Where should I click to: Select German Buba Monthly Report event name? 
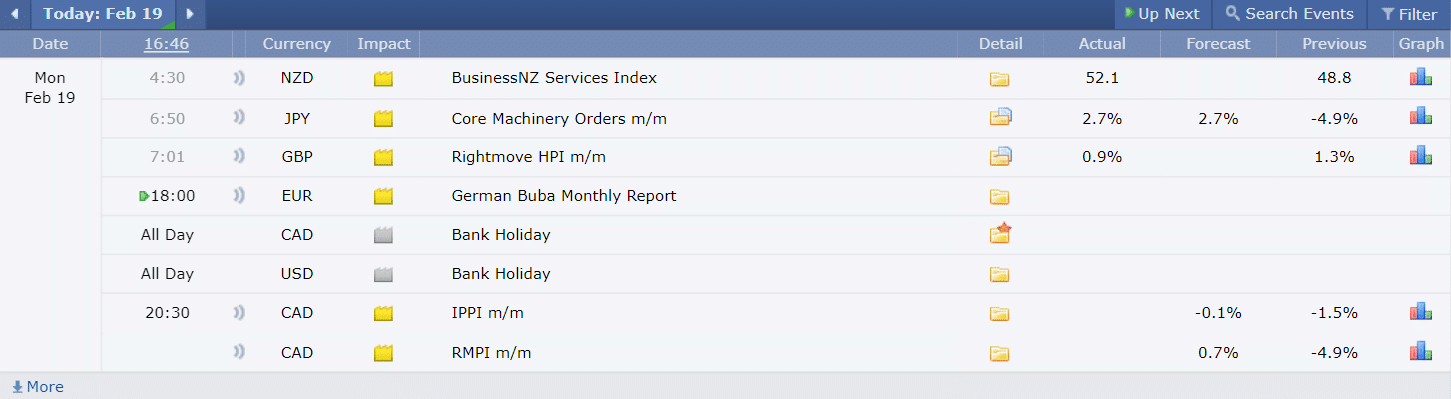click(564, 196)
